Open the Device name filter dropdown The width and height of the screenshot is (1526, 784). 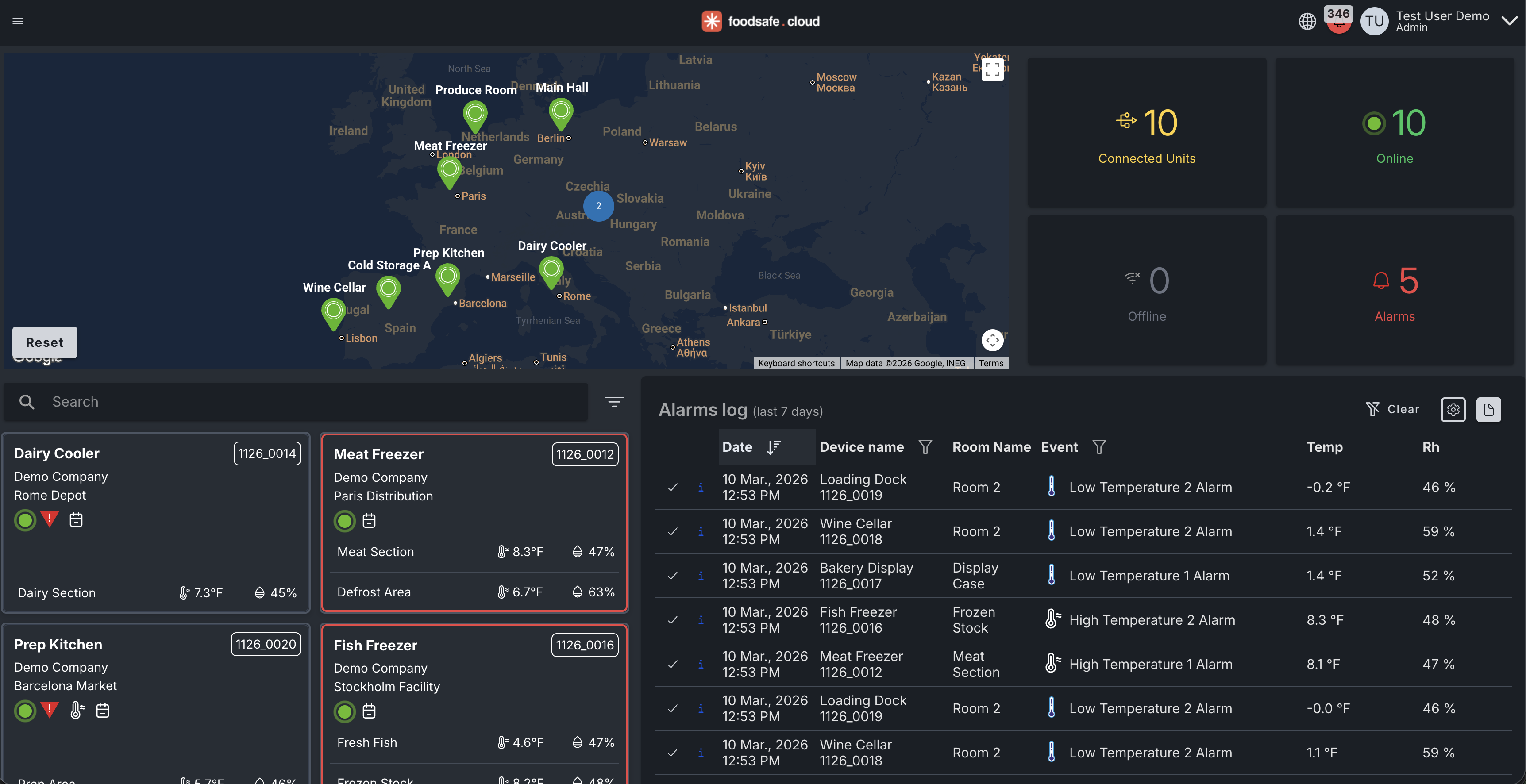tap(926, 447)
